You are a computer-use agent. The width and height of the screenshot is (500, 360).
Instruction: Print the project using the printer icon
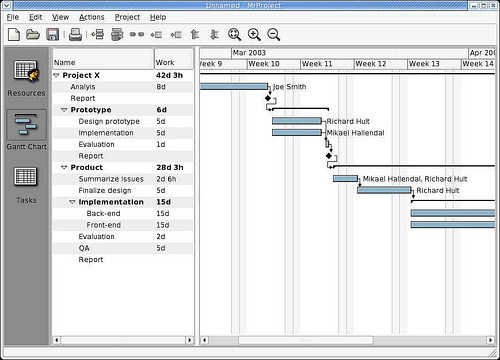click(x=75, y=35)
